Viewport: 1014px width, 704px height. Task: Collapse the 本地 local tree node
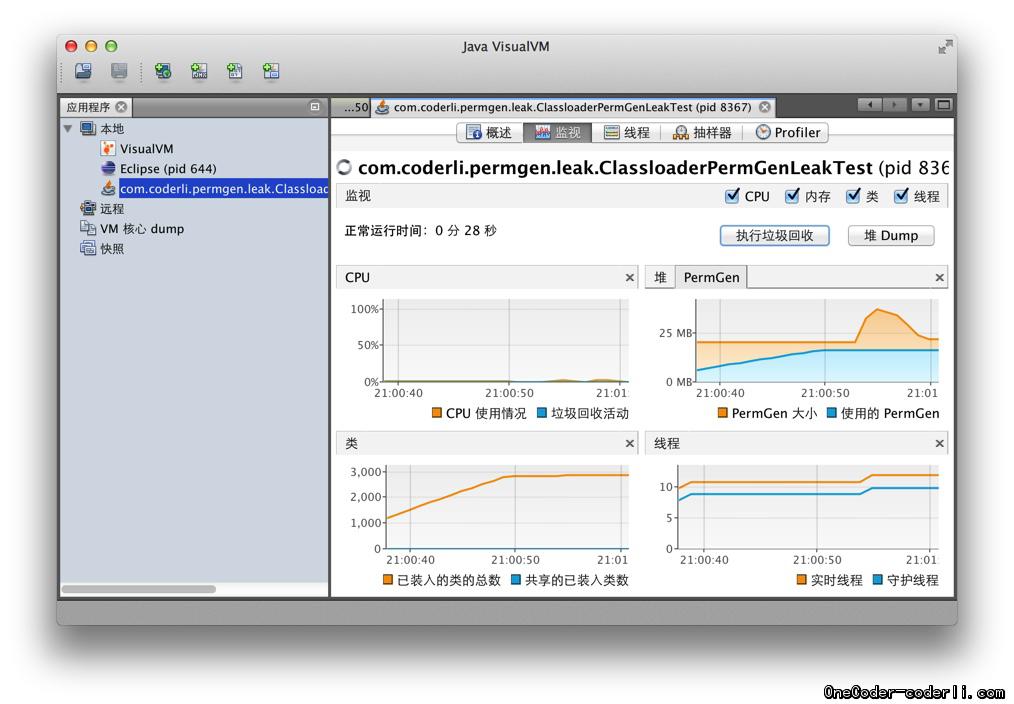click(x=68, y=129)
